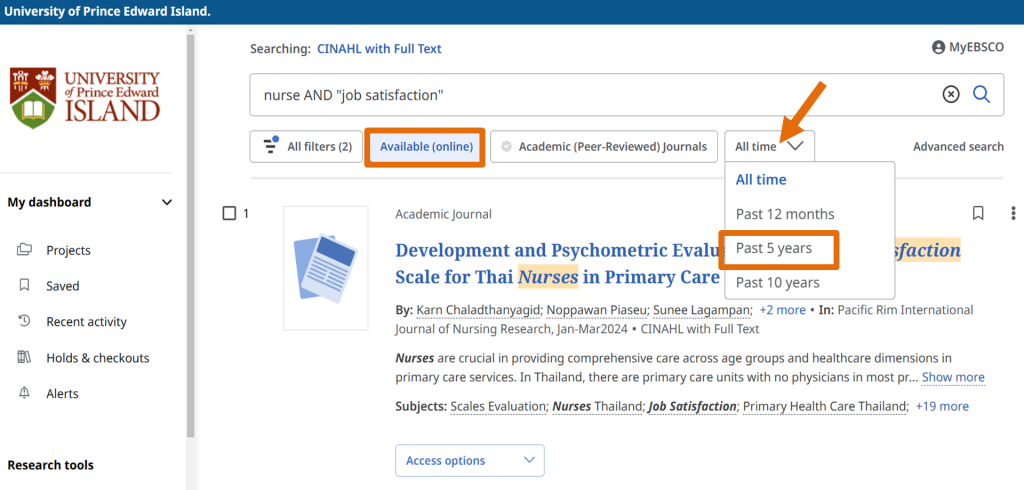Bookmark the first result with save icon

click(x=978, y=213)
